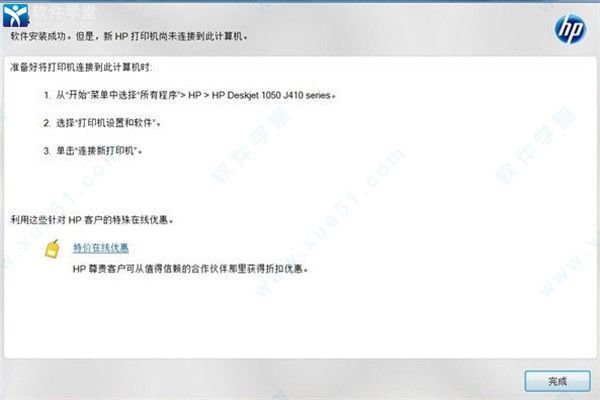600x400 pixels.
Task: Click step 3 text 单击连接新打印机
Action: [99, 150]
